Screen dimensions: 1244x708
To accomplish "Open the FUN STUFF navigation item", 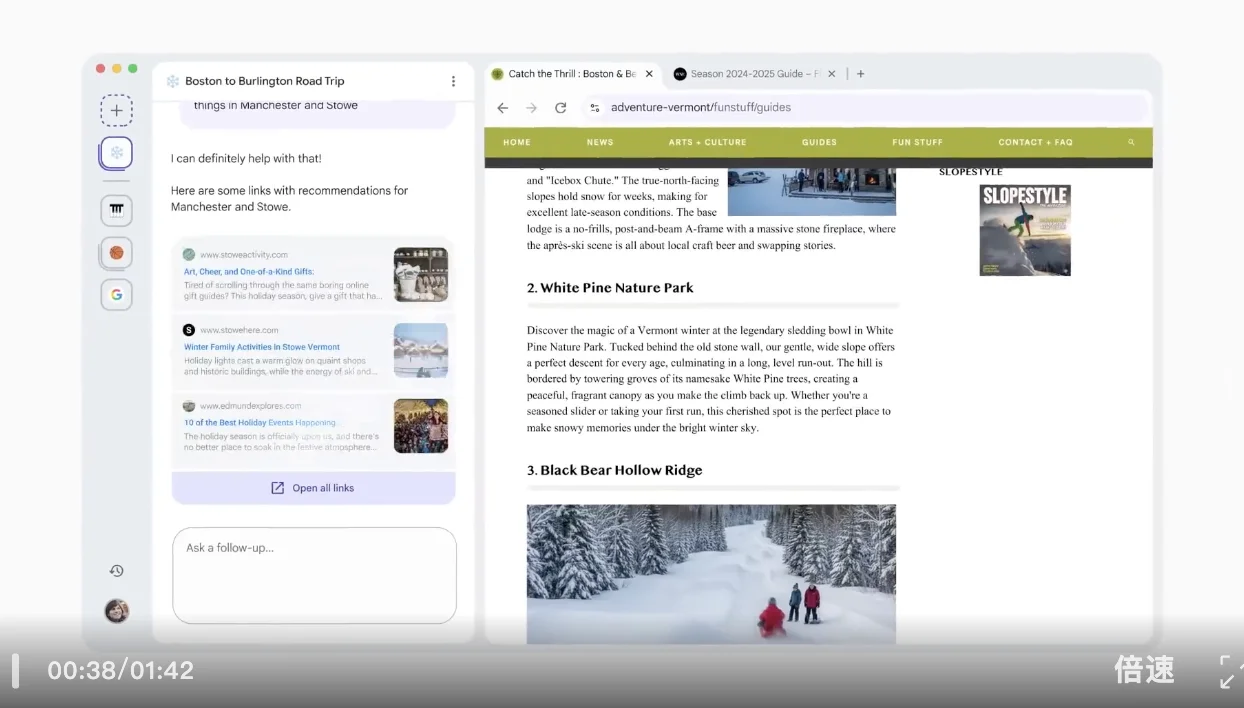I will pos(917,142).
